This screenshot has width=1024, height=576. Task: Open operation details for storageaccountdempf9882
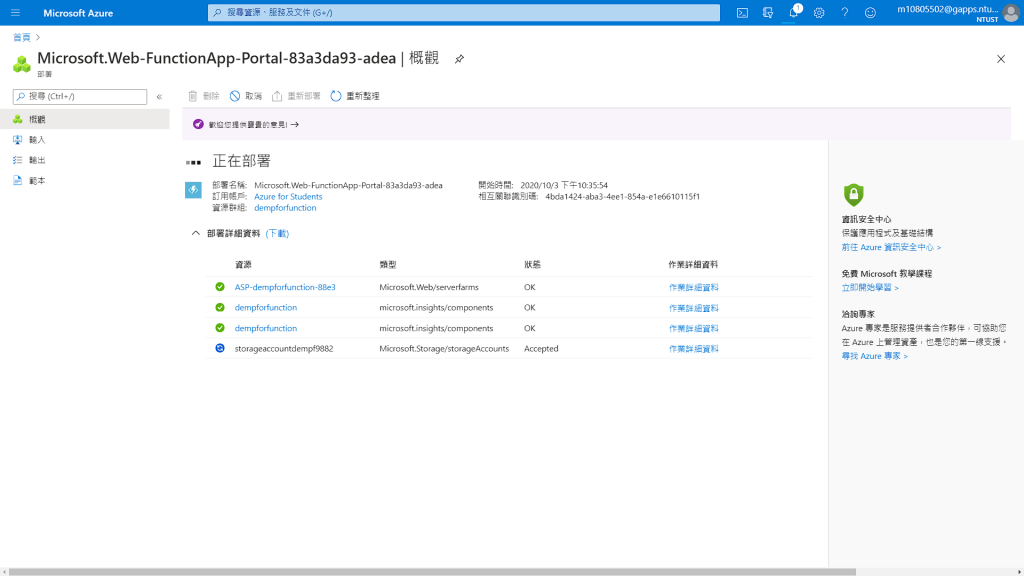694,349
